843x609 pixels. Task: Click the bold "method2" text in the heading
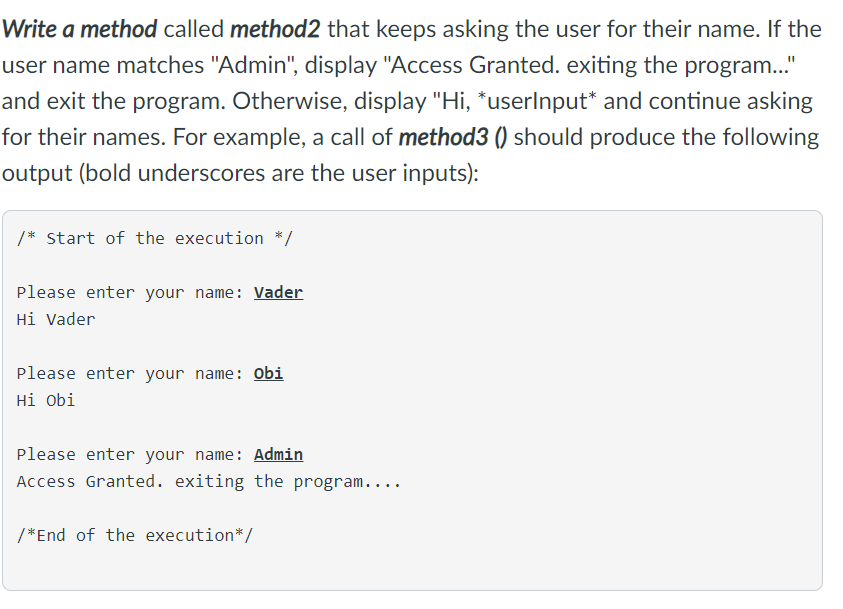[x=274, y=29]
